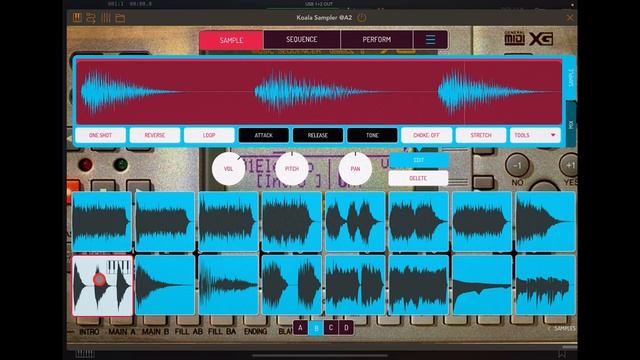640x360 pixels.
Task: Open the folder icon in host toolbar
Action: (120, 18)
